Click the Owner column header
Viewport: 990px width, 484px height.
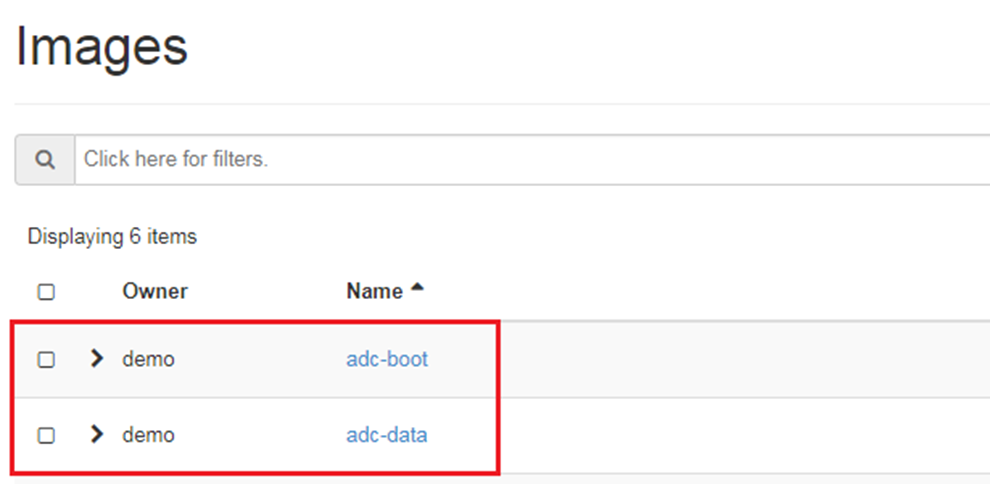(155, 291)
